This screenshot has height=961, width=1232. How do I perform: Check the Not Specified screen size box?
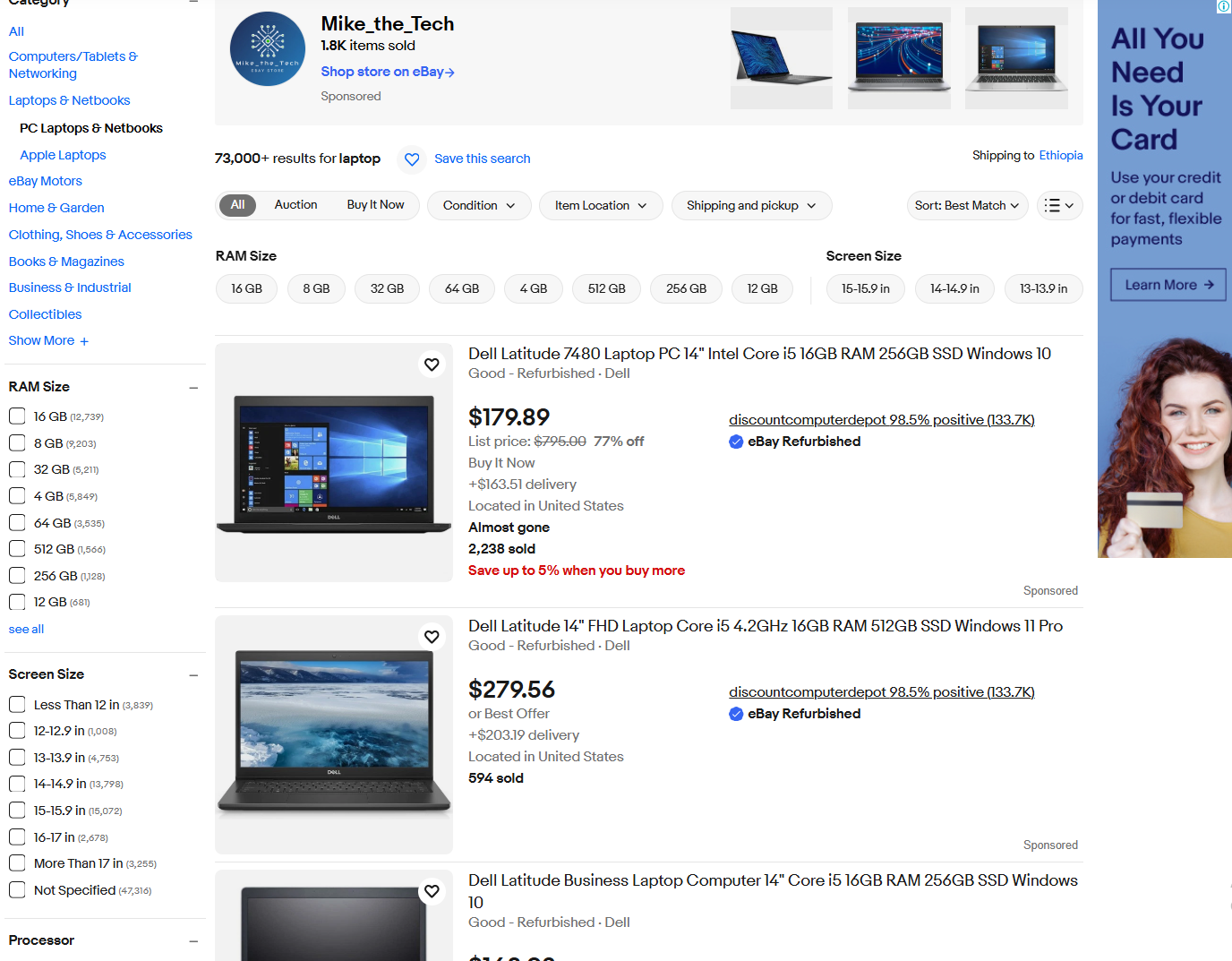[x=17, y=889]
